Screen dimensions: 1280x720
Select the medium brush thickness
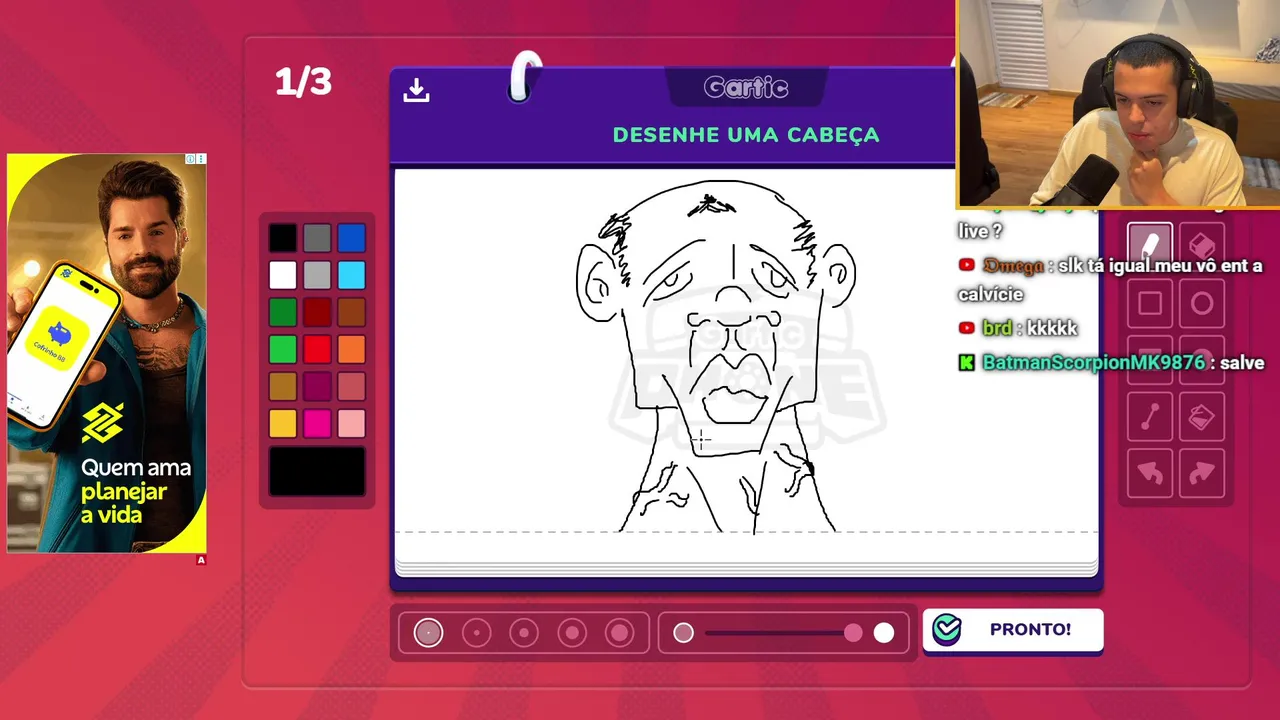pyautogui.click(x=524, y=632)
